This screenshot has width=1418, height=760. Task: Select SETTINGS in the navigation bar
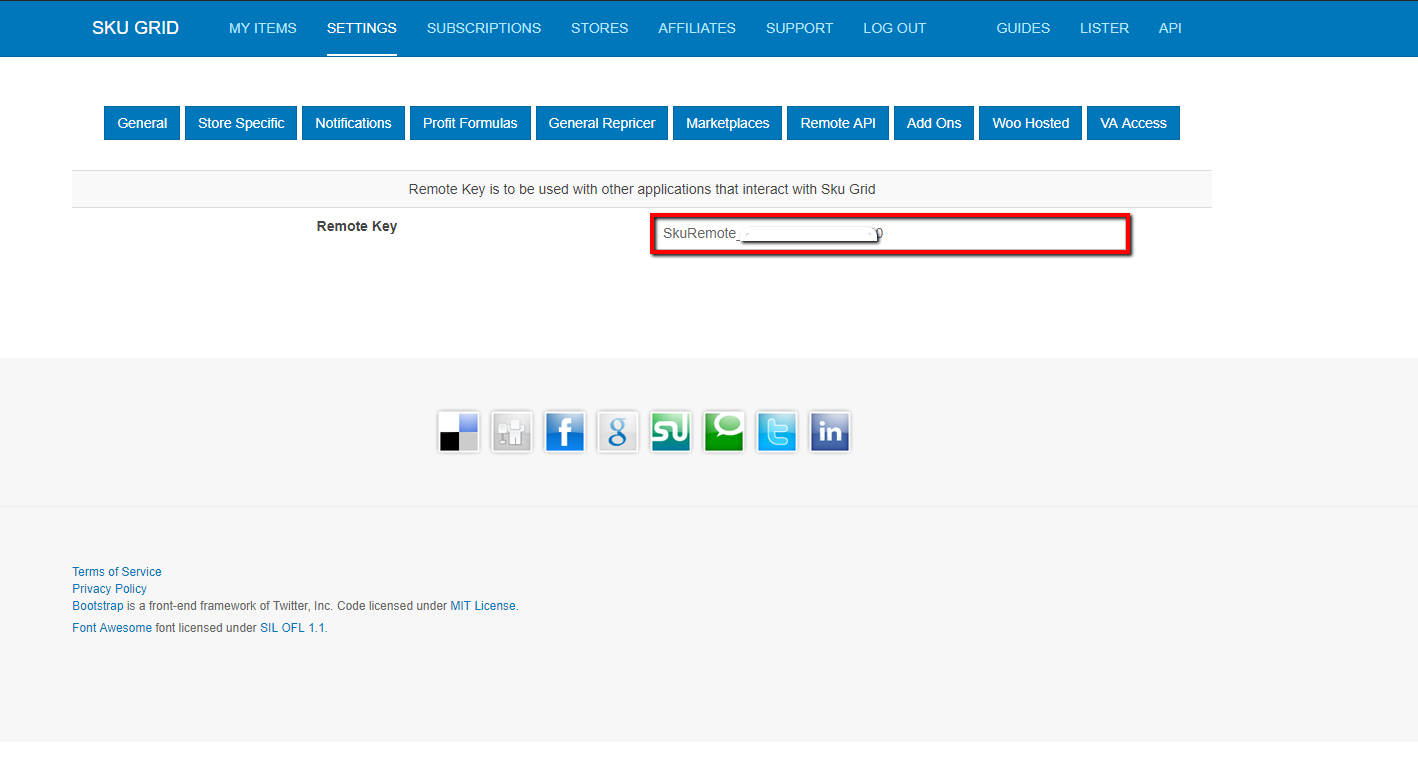tap(362, 28)
